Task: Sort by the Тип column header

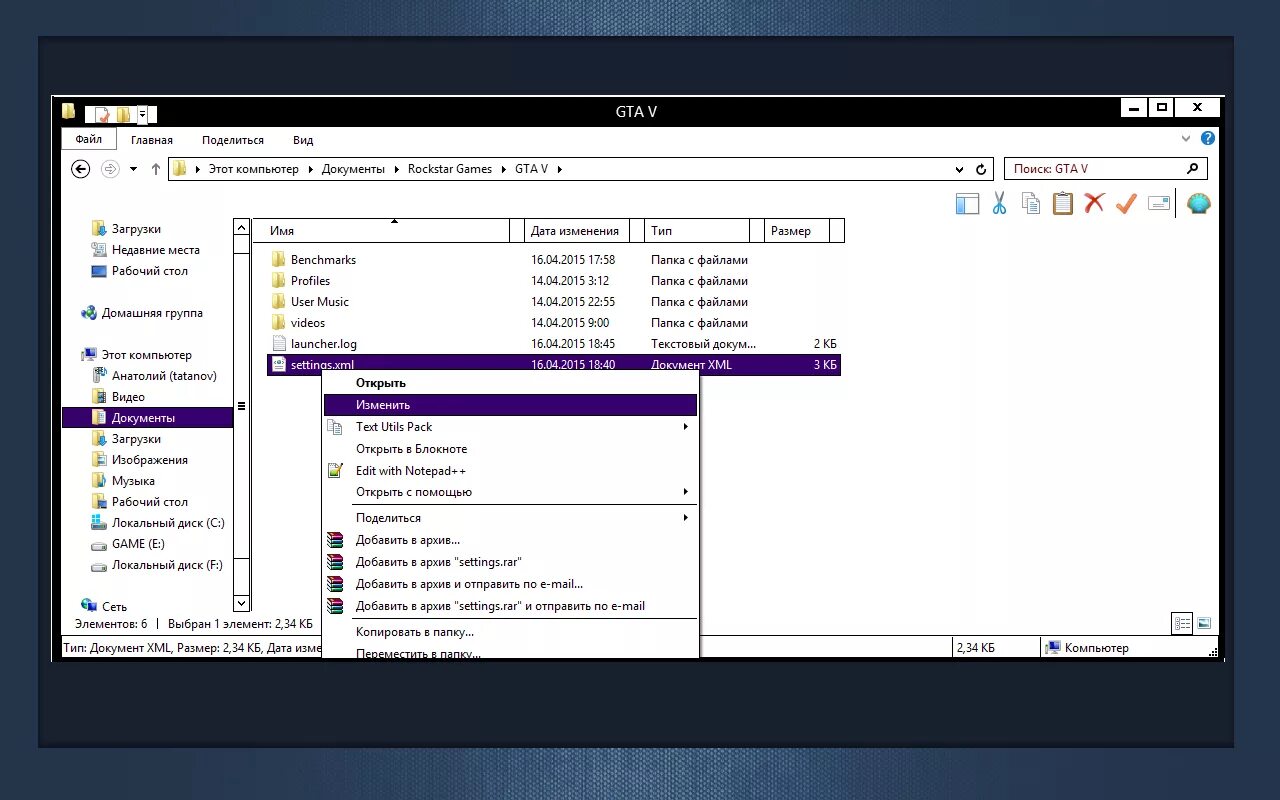Action: click(x=697, y=231)
